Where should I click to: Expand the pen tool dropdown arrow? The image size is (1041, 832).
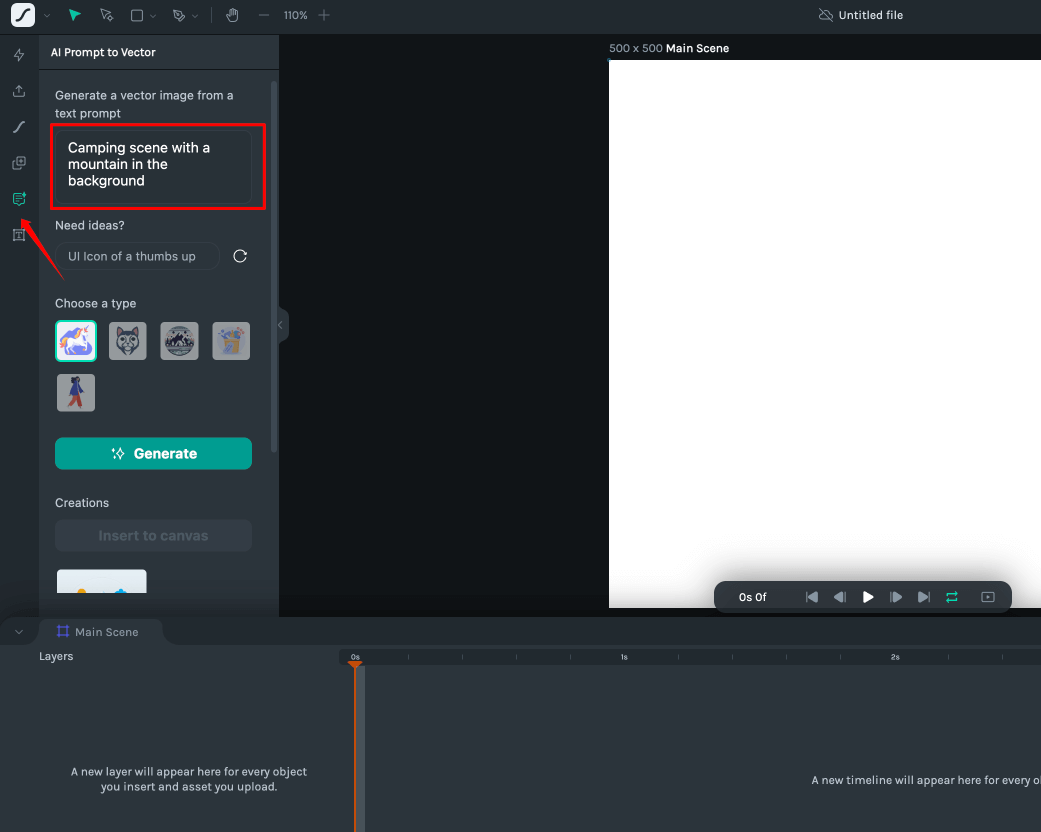coord(194,17)
